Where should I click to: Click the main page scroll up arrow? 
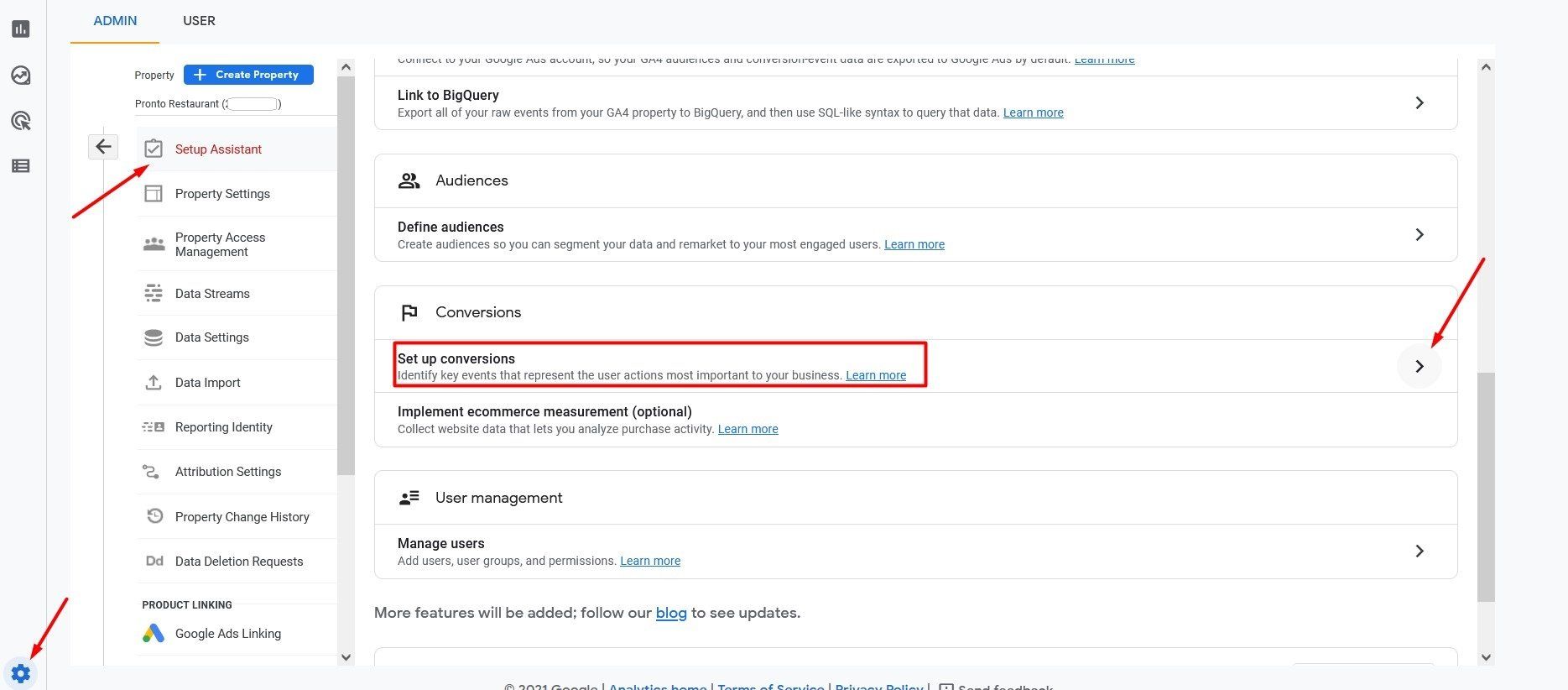(1486, 67)
